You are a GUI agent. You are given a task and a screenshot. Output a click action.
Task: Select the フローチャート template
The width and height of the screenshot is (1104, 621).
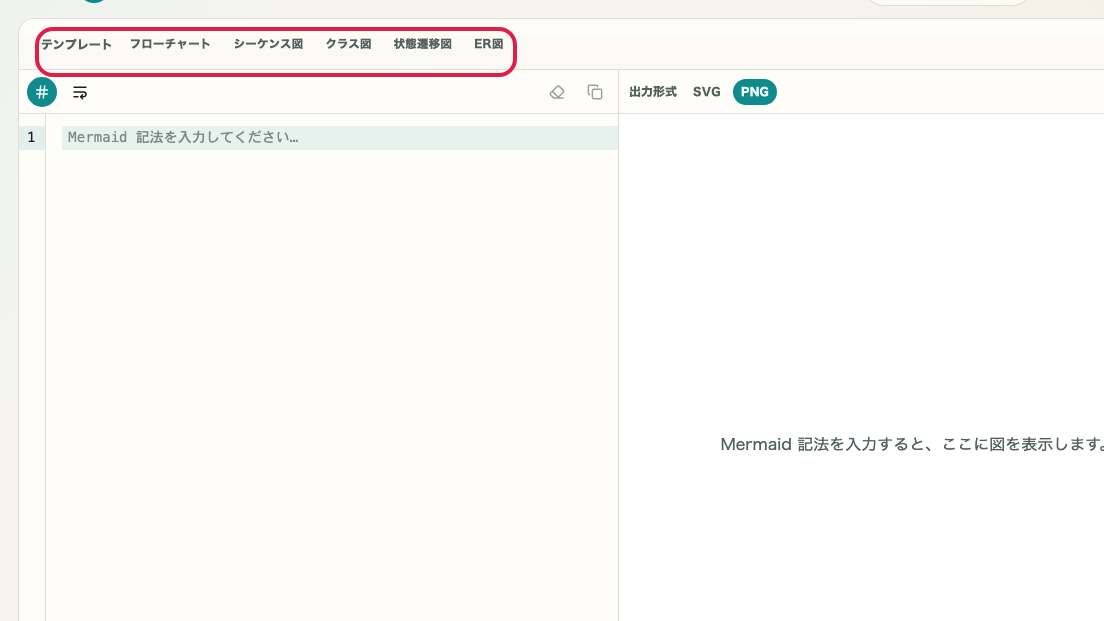click(170, 44)
